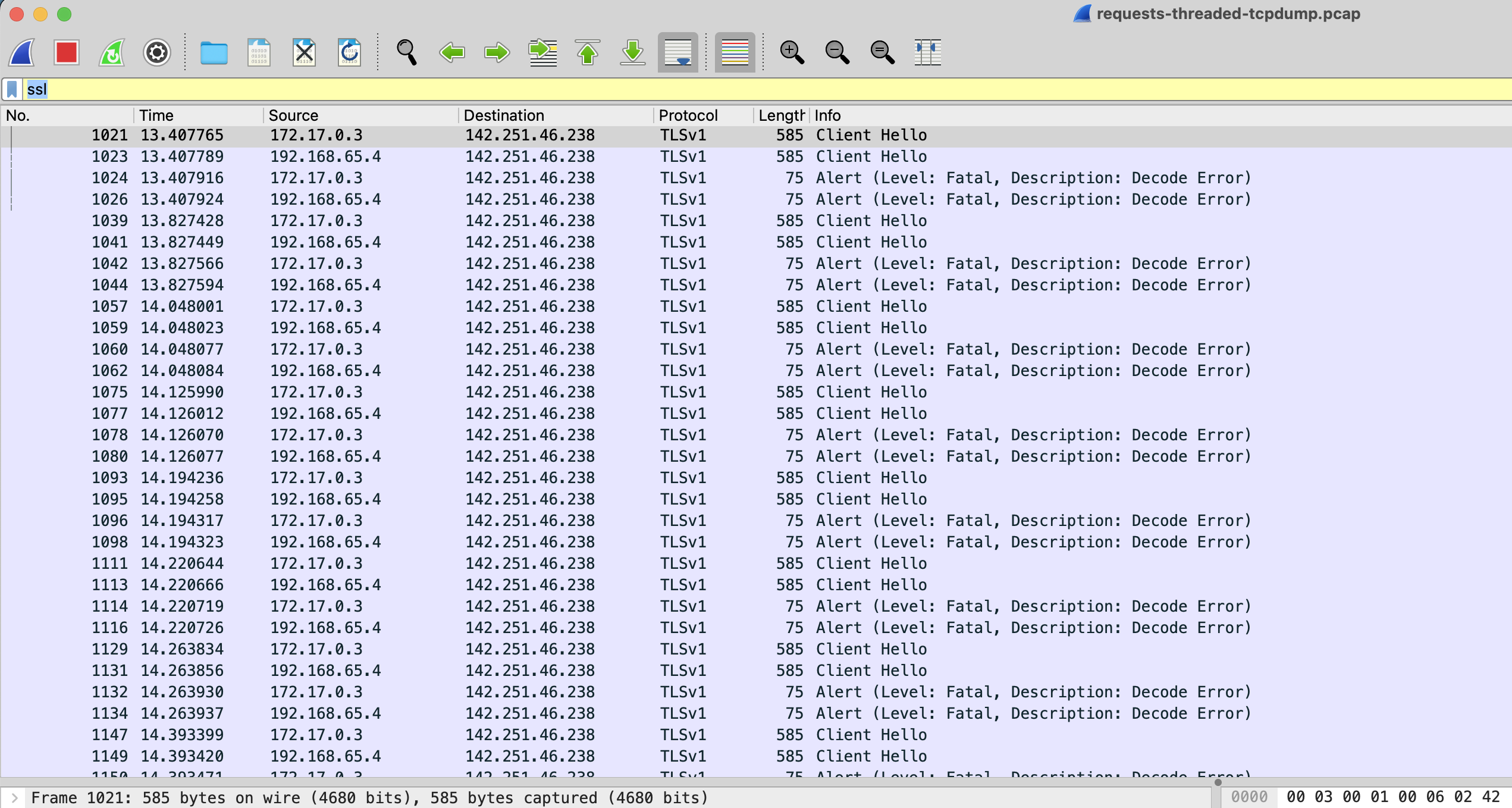The height and width of the screenshot is (808, 1512).
Task: Select packet 1044 row
Action: pyautogui.click(x=756, y=285)
